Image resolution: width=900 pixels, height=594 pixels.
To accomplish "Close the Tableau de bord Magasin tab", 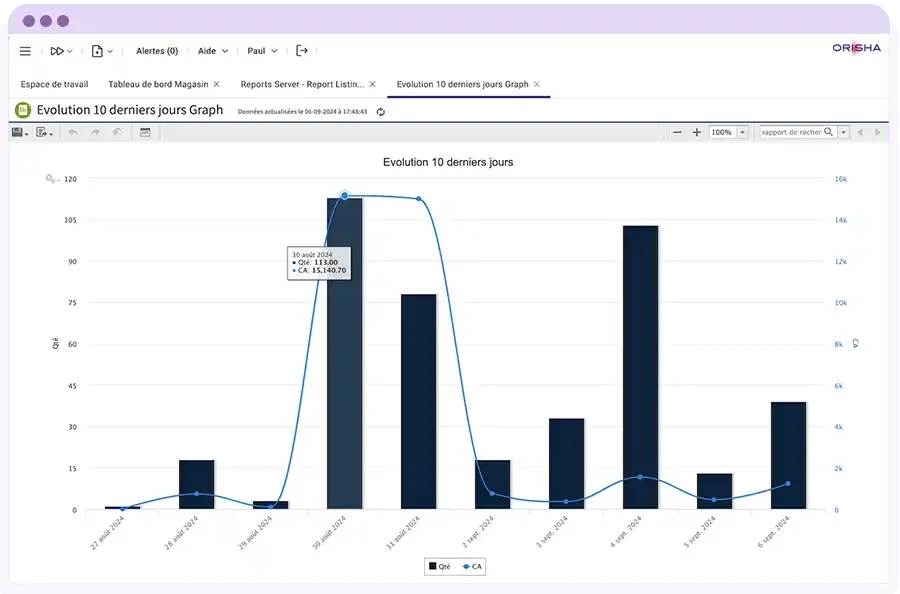I will [216, 84].
